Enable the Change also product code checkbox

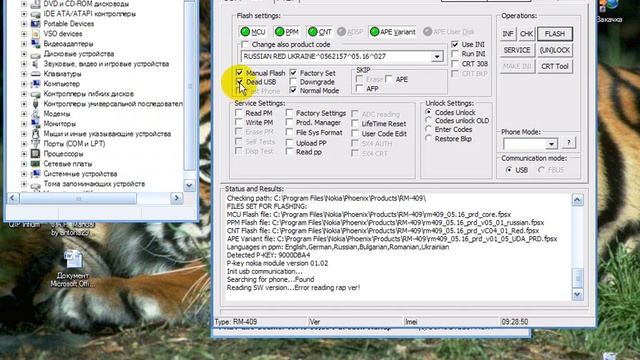245,44
